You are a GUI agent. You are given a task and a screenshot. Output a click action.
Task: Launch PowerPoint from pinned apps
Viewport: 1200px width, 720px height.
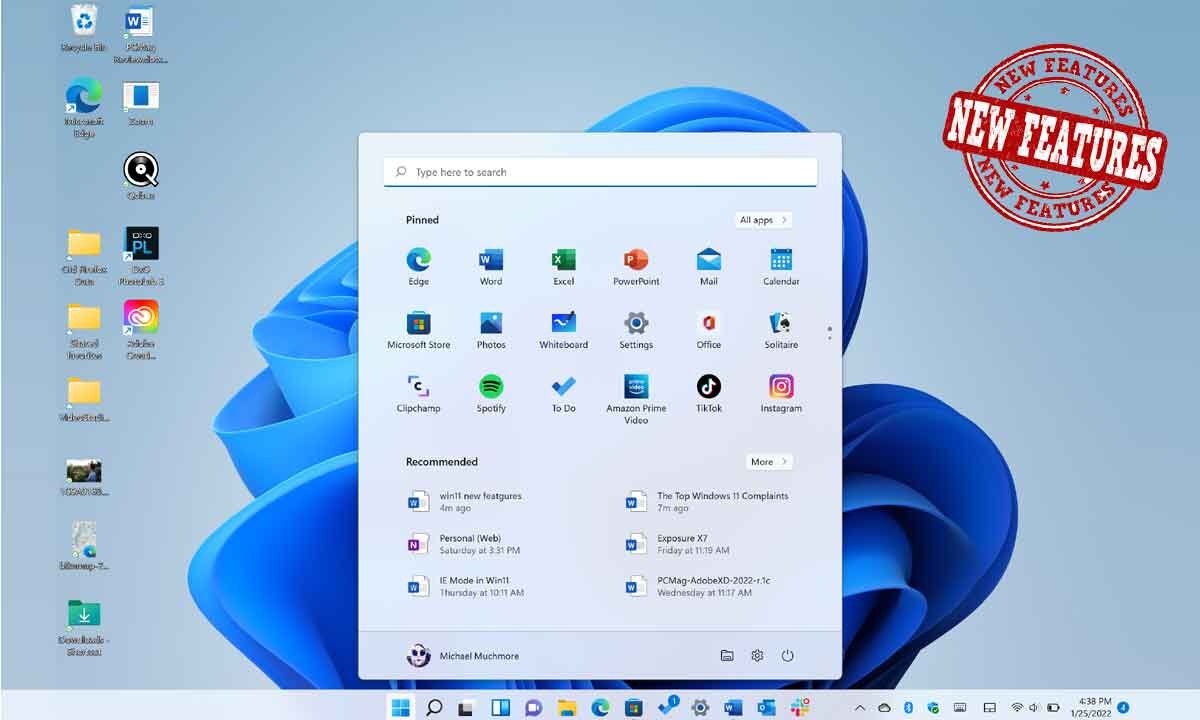click(636, 267)
